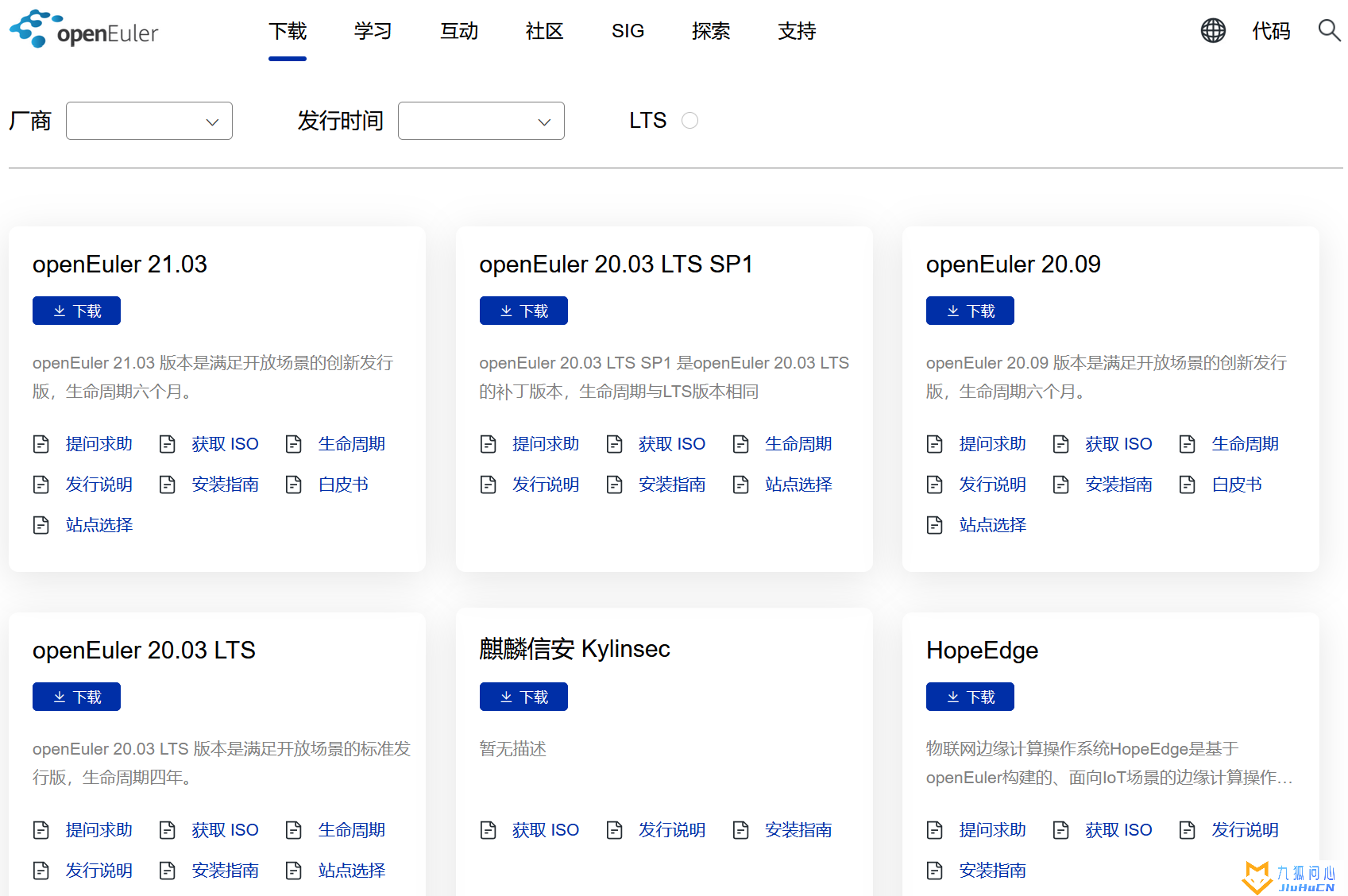Open the 学习 navigation menu

tap(373, 31)
